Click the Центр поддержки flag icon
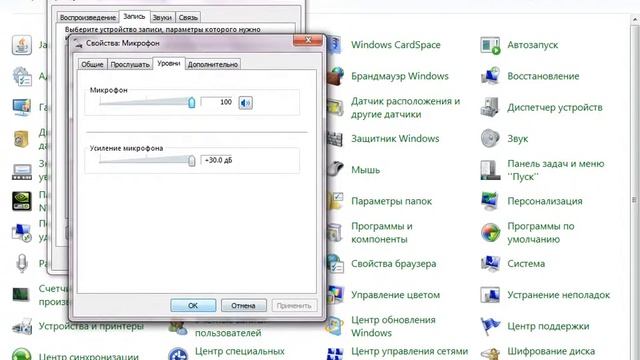The image size is (640, 360). (x=490, y=327)
